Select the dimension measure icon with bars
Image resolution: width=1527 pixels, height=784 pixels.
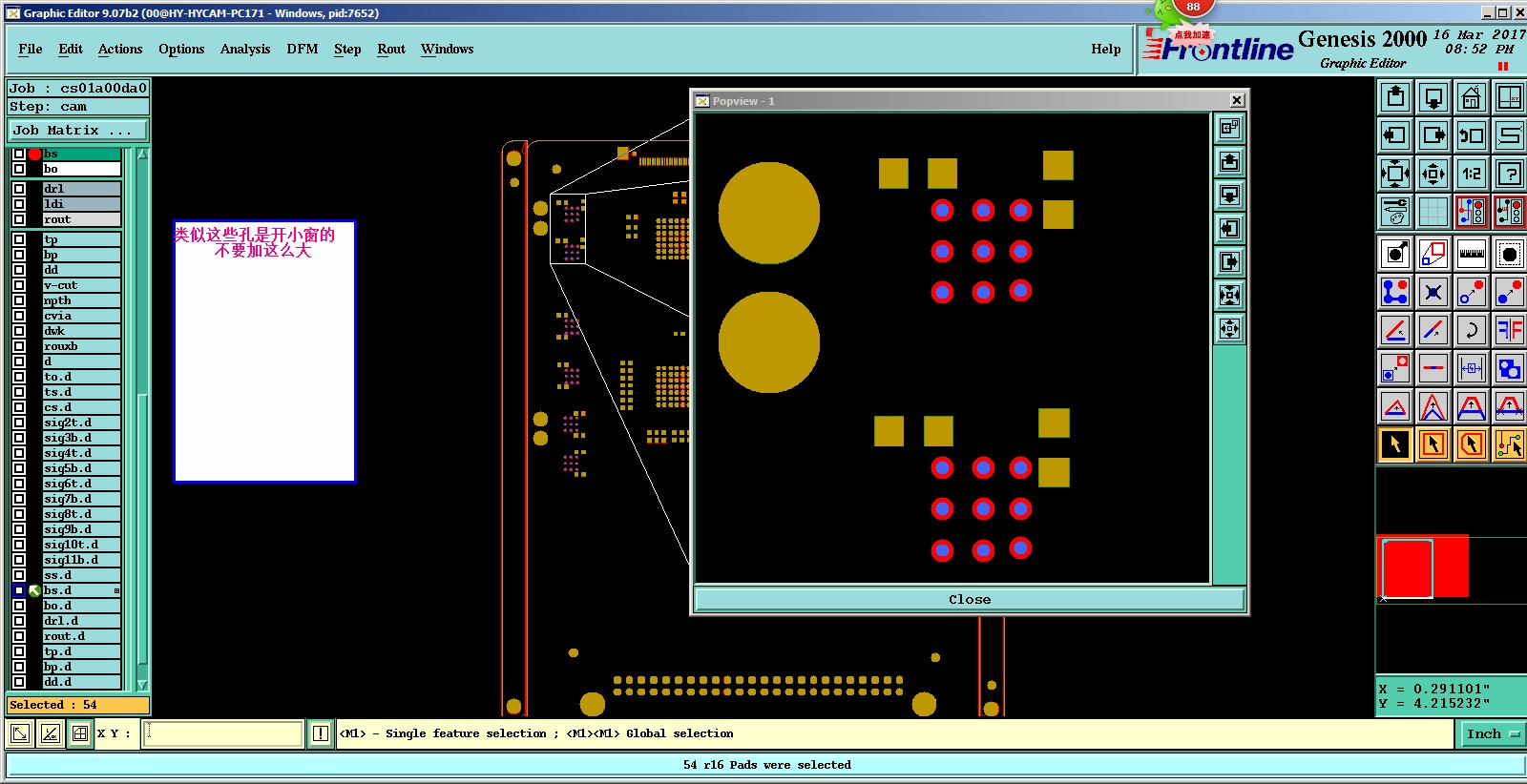pos(1472,368)
